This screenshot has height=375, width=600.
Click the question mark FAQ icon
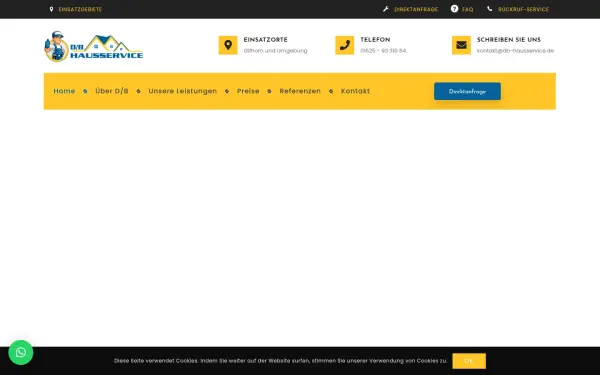coord(454,9)
